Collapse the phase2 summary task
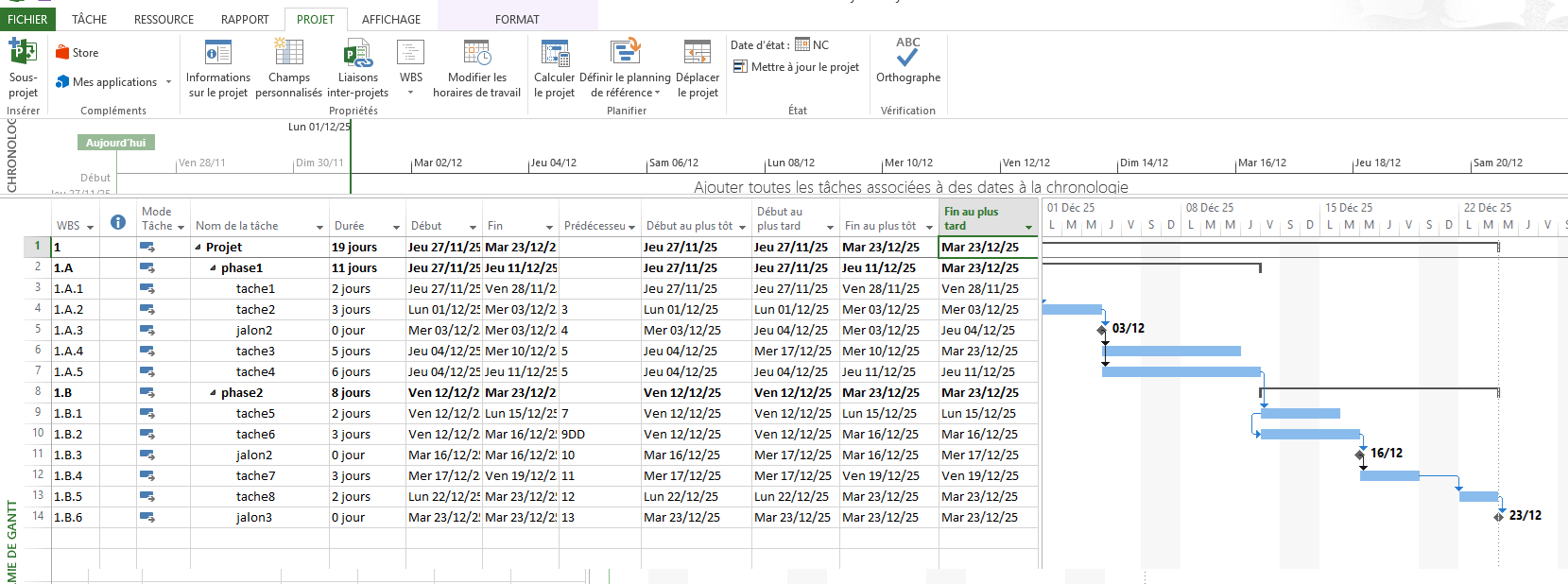 click(x=213, y=393)
